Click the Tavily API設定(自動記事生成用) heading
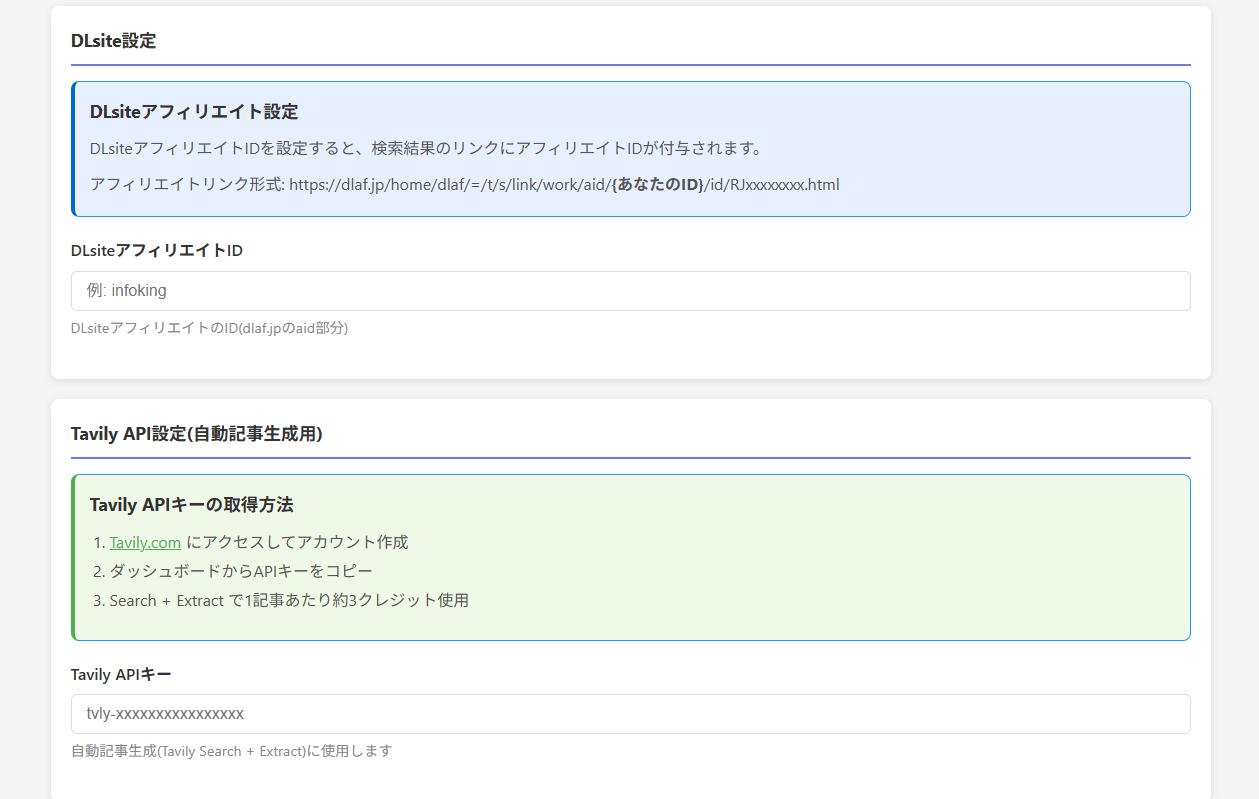Image resolution: width=1259 pixels, height=799 pixels. pyautogui.click(x=196, y=434)
